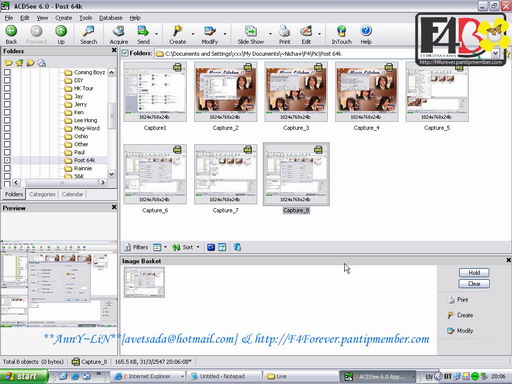
Task: Open the Slide Show tool
Action: coord(251,31)
